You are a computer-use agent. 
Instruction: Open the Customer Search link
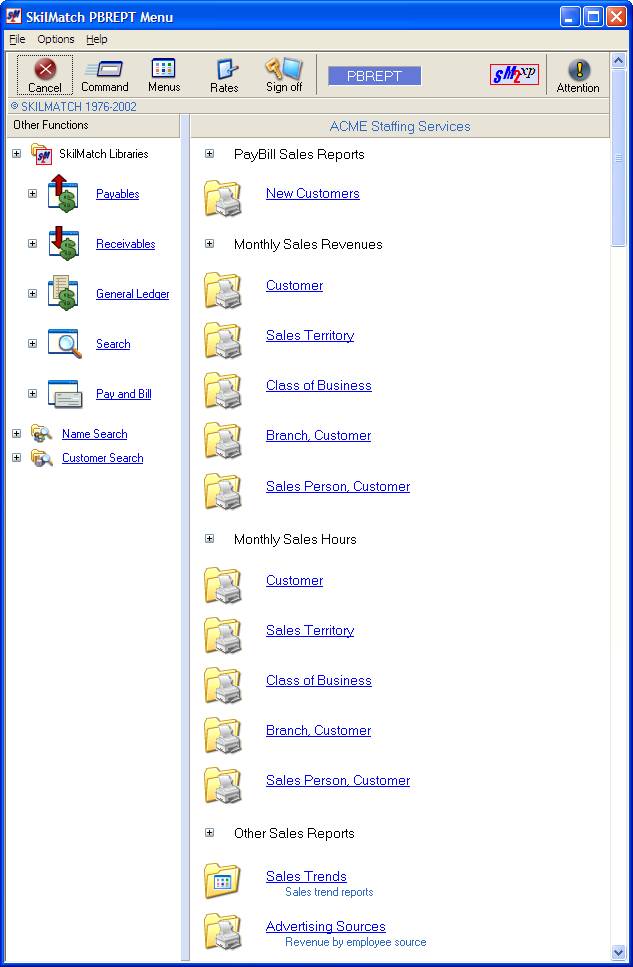click(102, 458)
